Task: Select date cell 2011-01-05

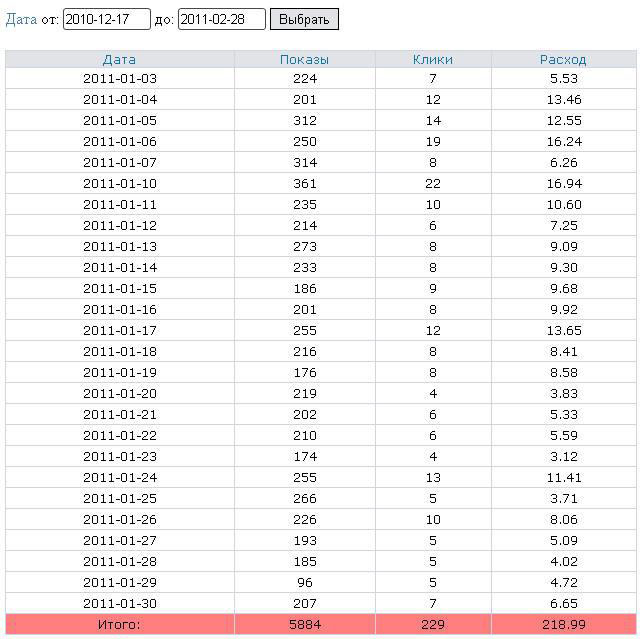Action: [120, 121]
